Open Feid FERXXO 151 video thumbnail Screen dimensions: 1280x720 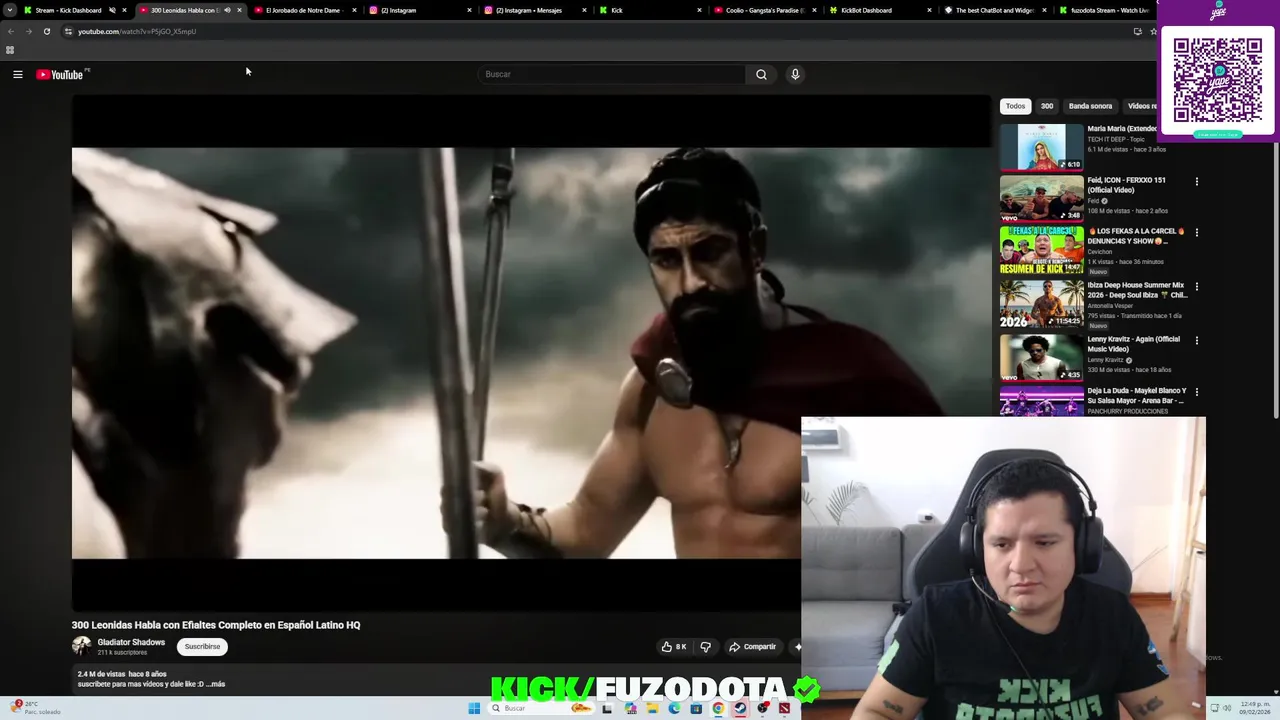click(x=1042, y=198)
